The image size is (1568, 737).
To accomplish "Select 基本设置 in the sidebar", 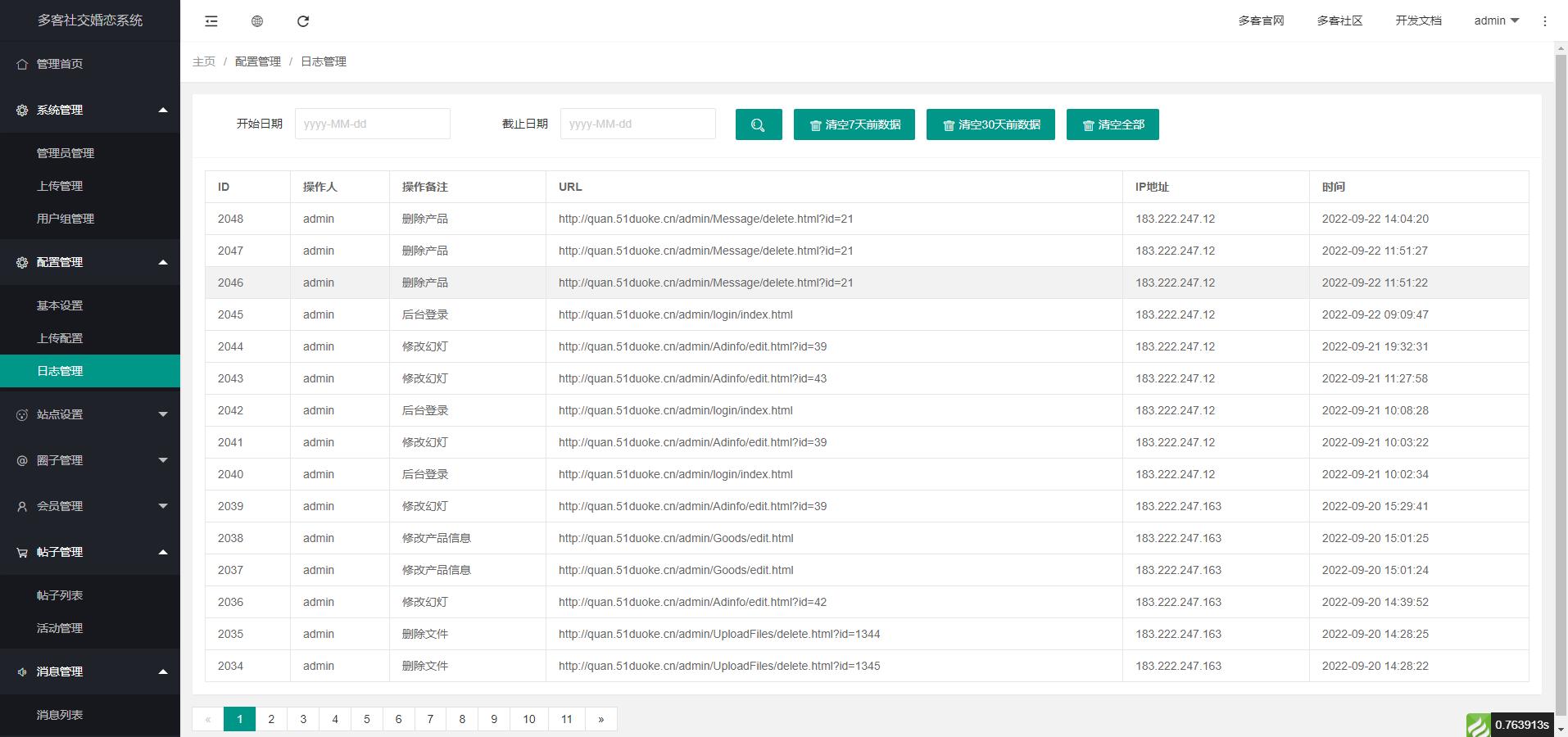I will coord(60,305).
